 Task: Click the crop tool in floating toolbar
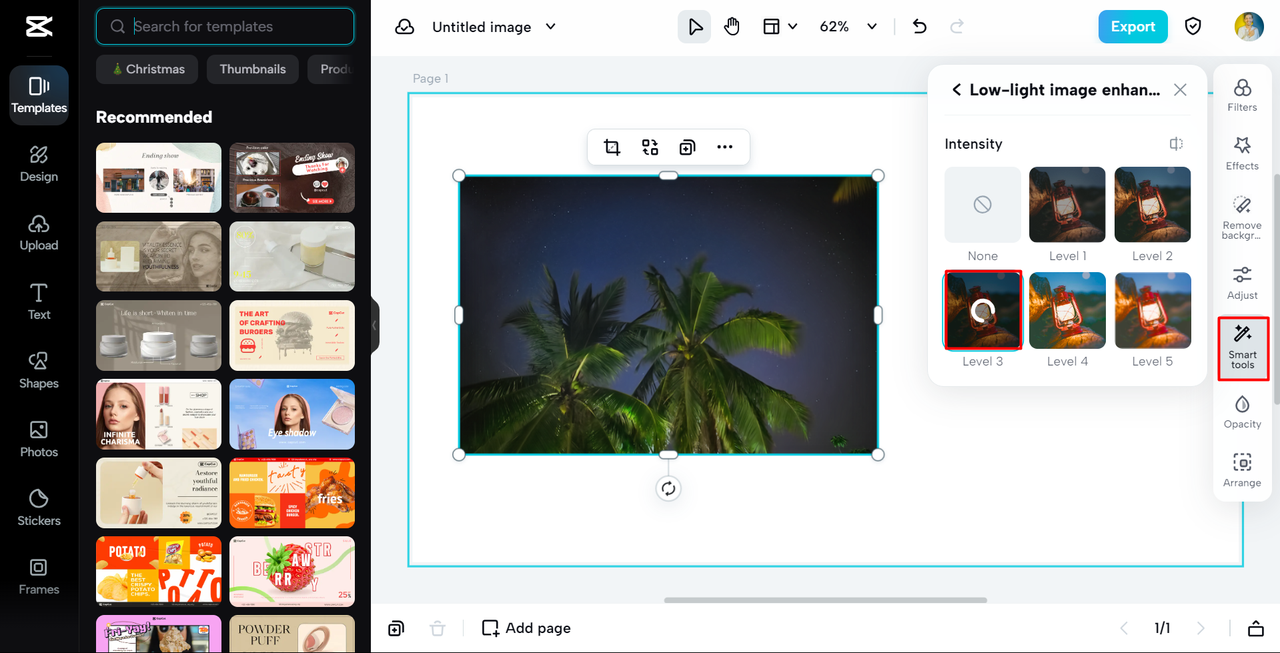coord(612,148)
